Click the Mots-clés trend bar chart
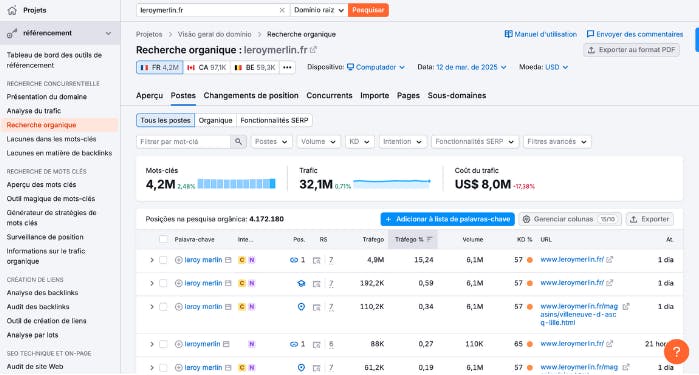The image size is (699, 375). [x=236, y=184]
